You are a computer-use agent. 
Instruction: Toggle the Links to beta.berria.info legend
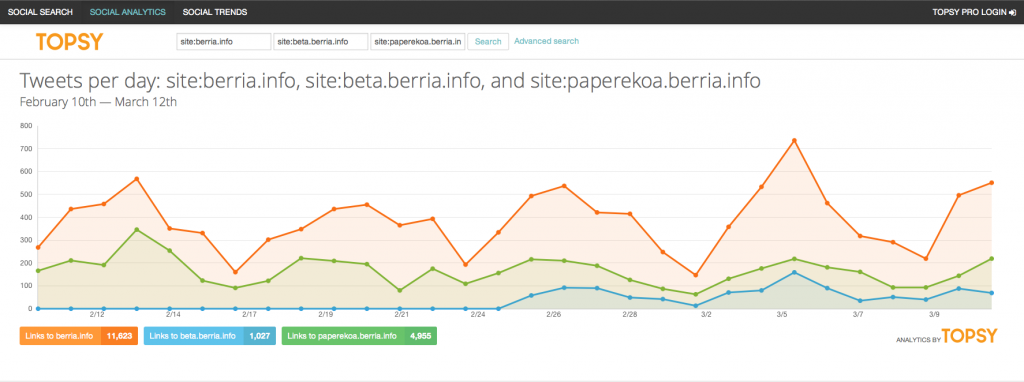(209, 336)
